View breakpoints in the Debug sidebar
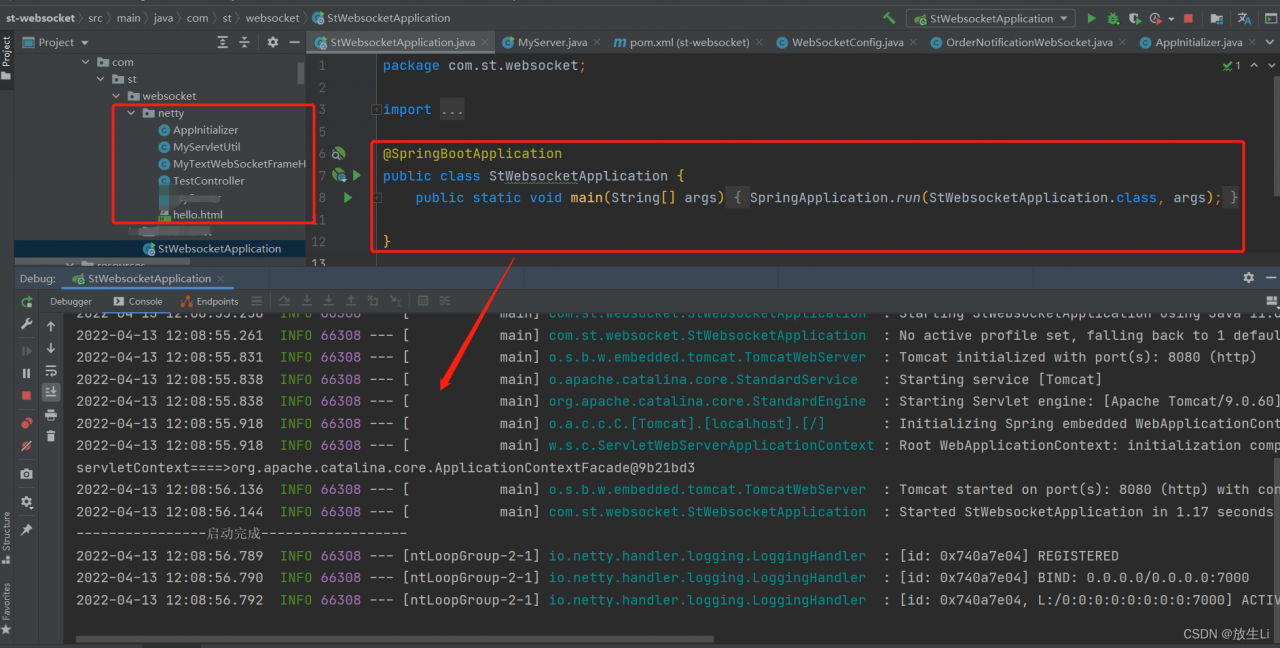 [26, 423]
